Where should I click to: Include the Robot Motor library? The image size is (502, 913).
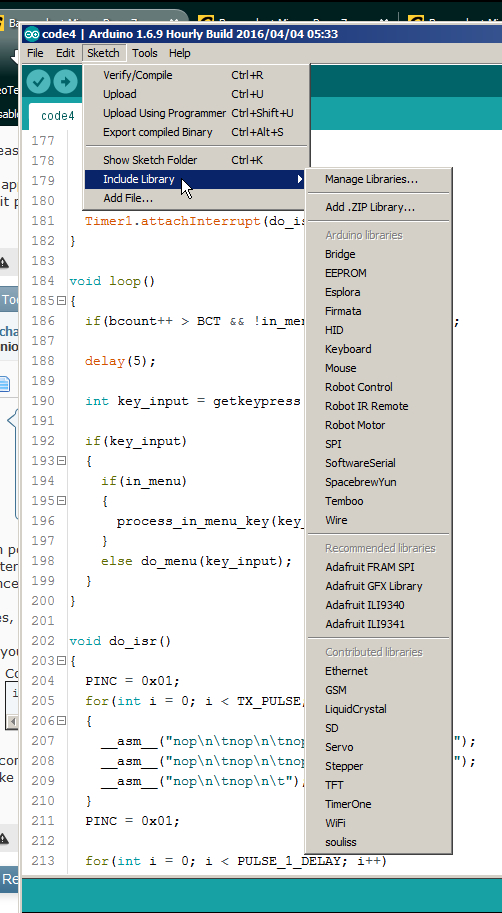(x=379, y=425)
